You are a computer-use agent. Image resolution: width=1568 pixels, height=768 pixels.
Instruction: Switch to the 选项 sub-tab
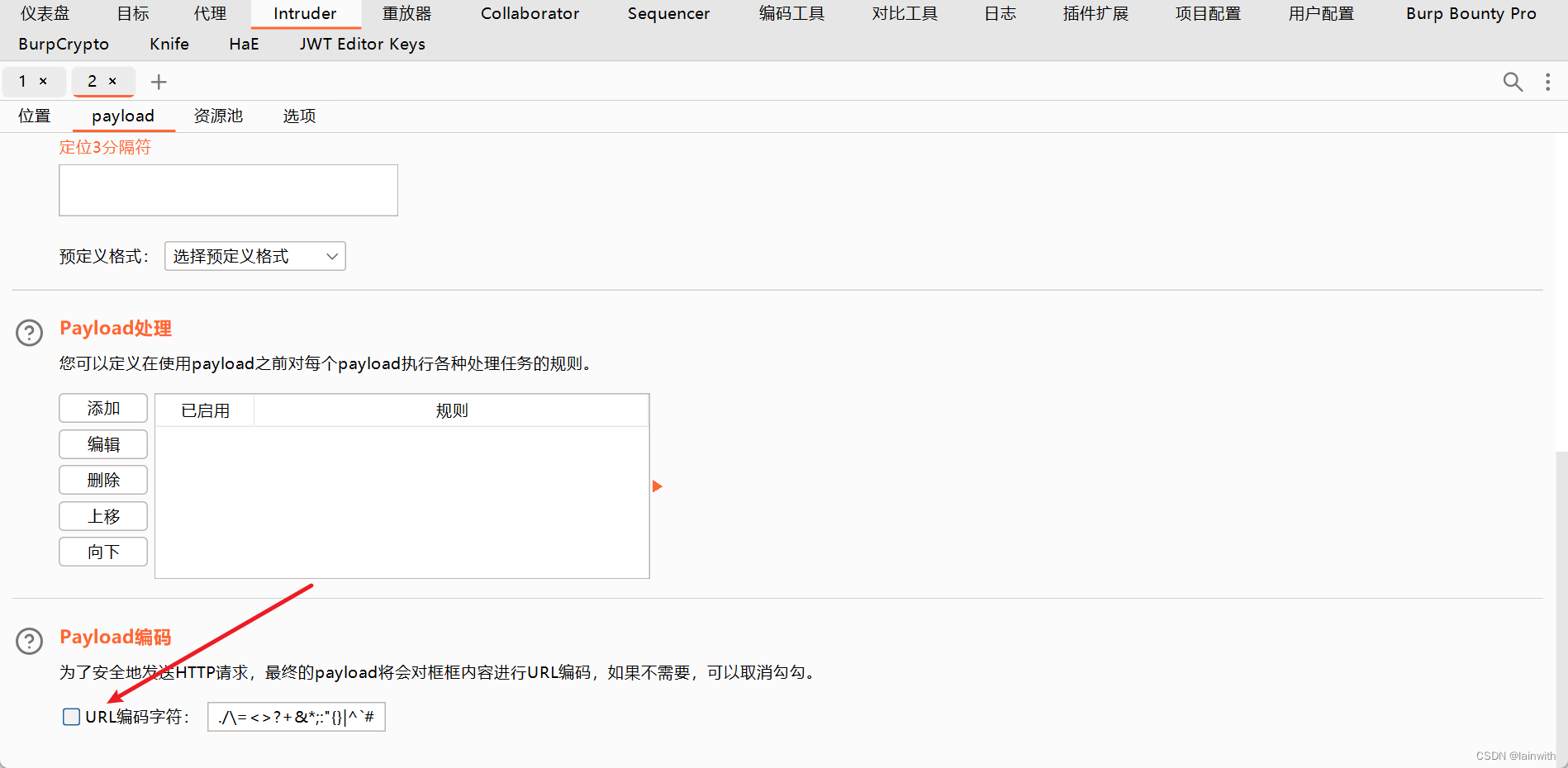click(x=299, y=116)
